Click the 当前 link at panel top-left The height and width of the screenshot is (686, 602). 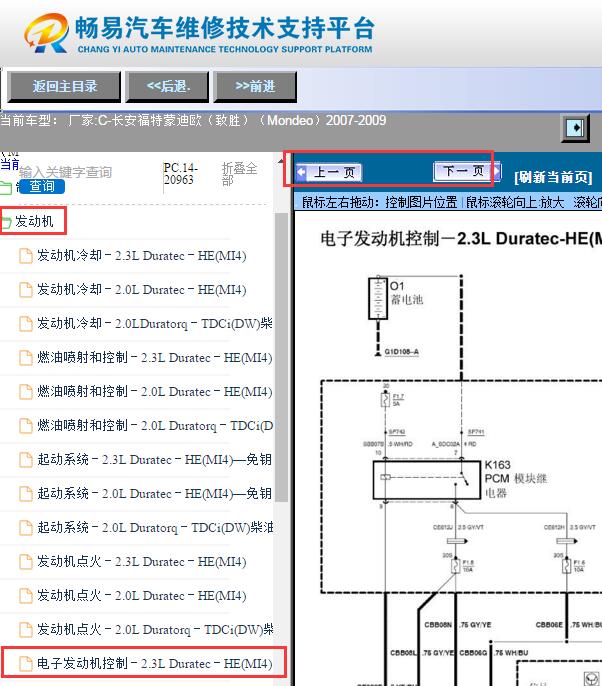[10, 164]
